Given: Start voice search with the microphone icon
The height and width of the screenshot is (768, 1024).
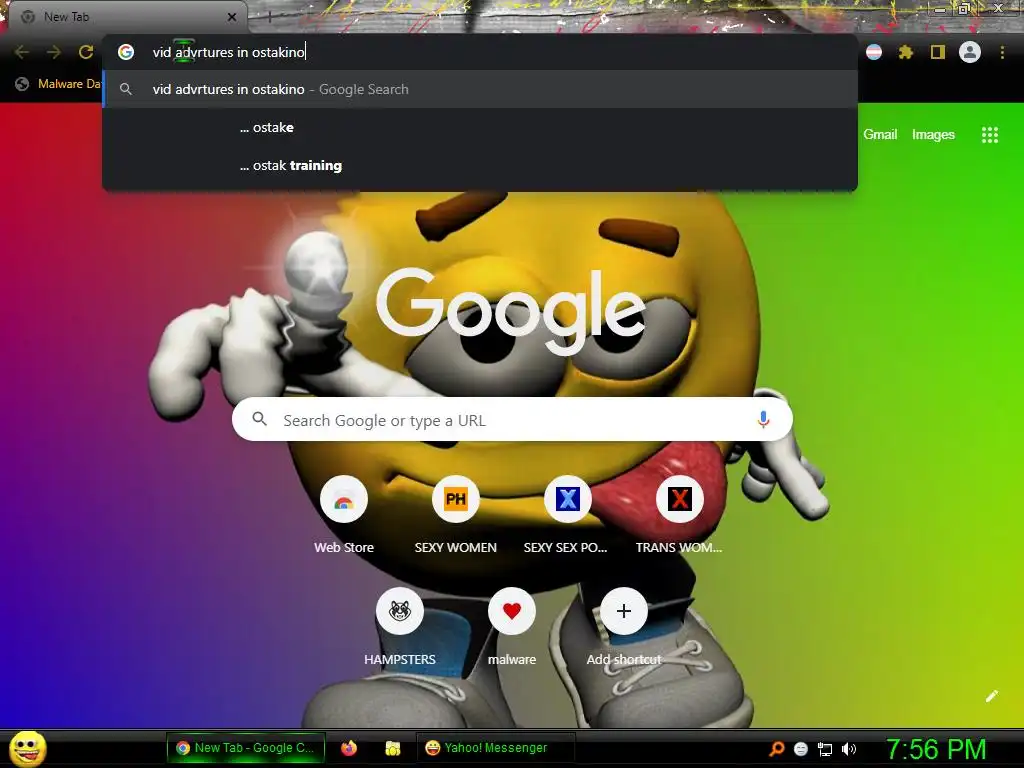Looking at the screenshot, I should click(x=763, y=419).
